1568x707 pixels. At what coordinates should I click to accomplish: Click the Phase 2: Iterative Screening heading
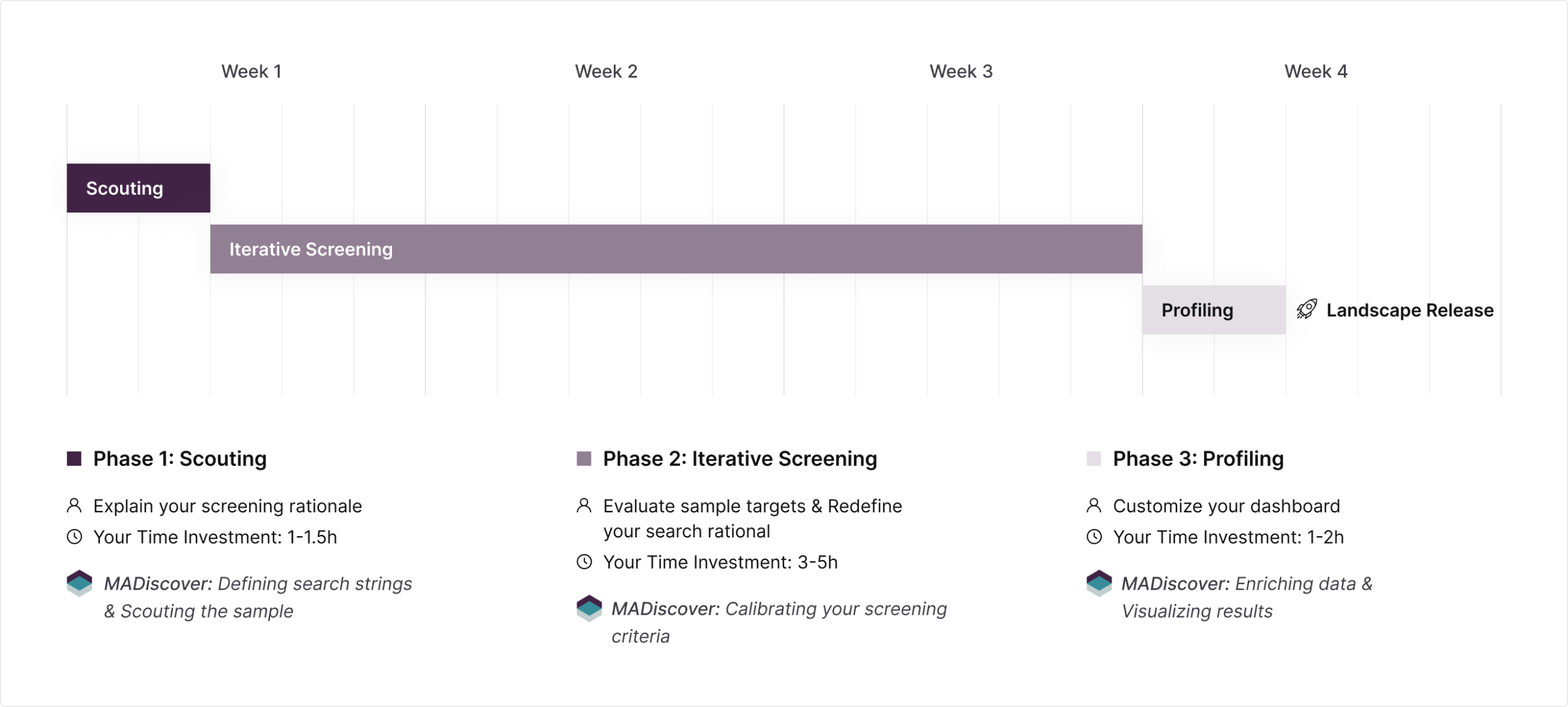[x=740, y=458]
